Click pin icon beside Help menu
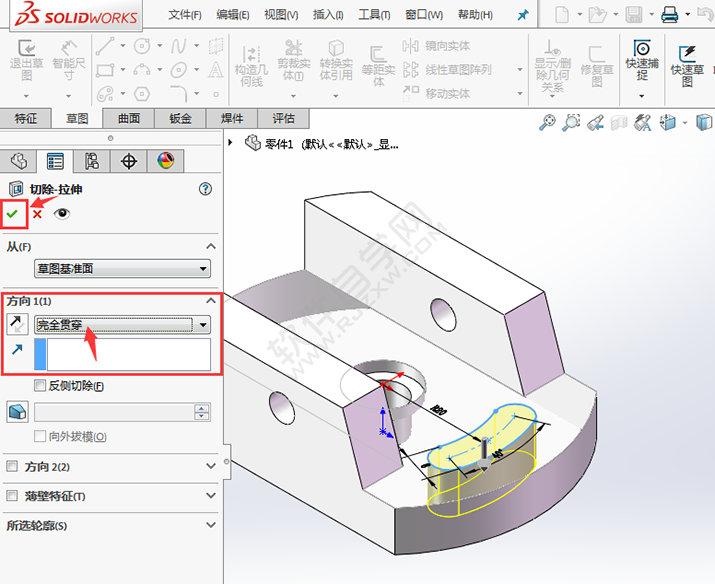 tap(523, 15)
